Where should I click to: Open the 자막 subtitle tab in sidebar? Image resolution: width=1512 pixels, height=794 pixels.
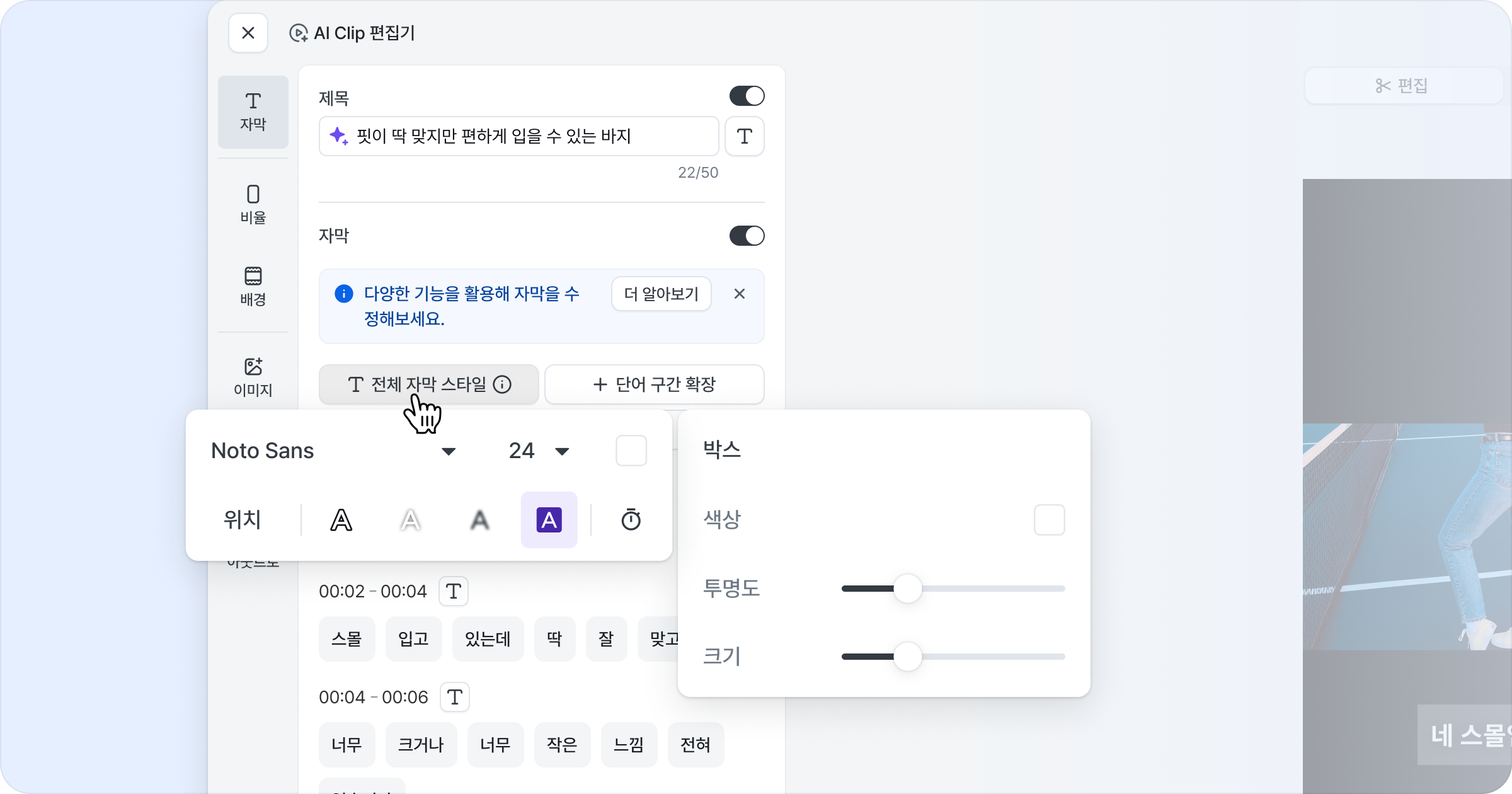(x=253, y=112)
